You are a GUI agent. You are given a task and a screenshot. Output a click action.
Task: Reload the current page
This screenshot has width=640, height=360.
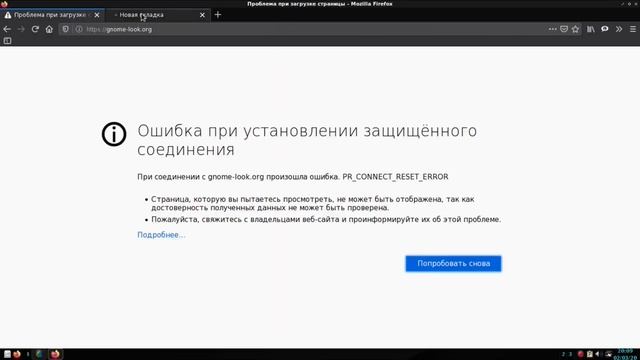35,29
